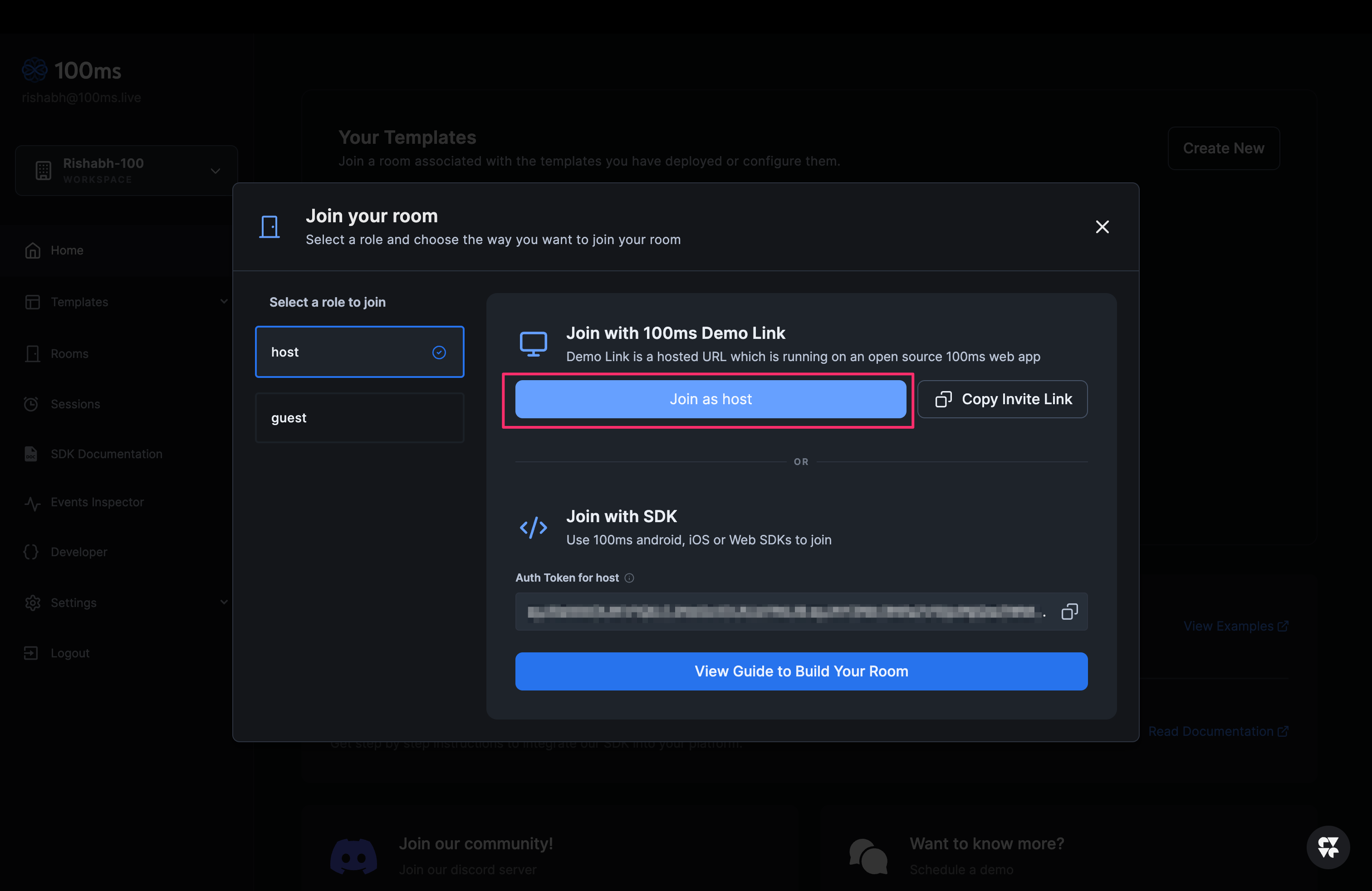Screen dimensions: 1372x891
Task: Select the host role option
Action: (x=359, y=352)
